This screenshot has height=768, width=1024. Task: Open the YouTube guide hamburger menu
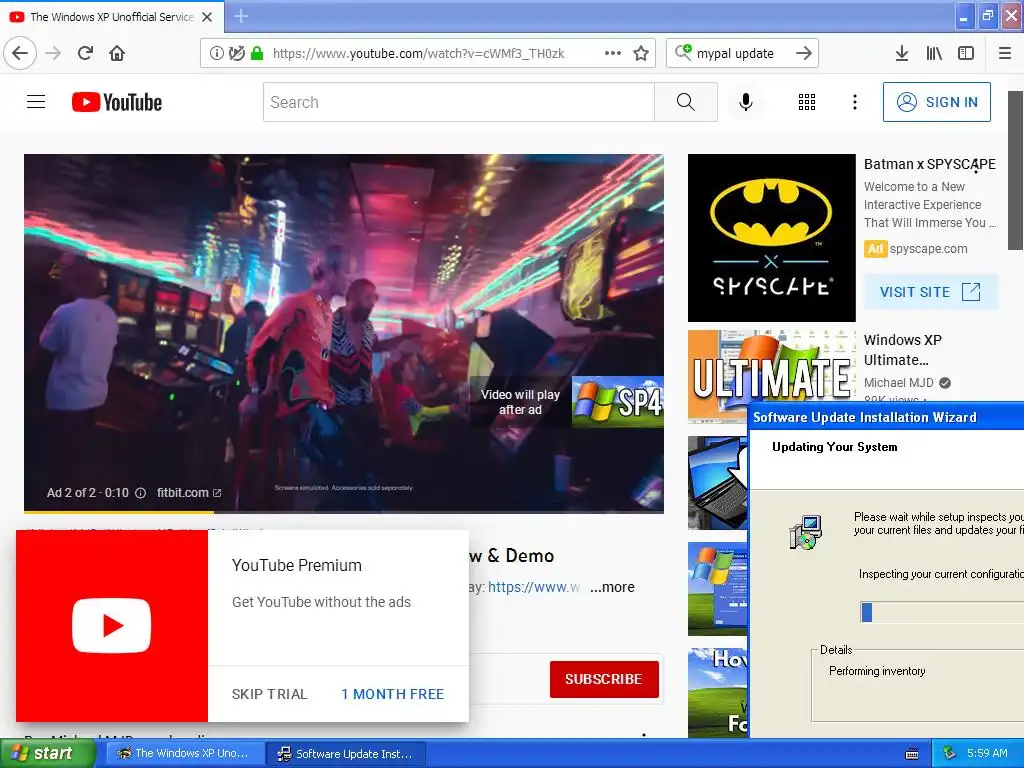pyautogui.click(x=36, y=102)
